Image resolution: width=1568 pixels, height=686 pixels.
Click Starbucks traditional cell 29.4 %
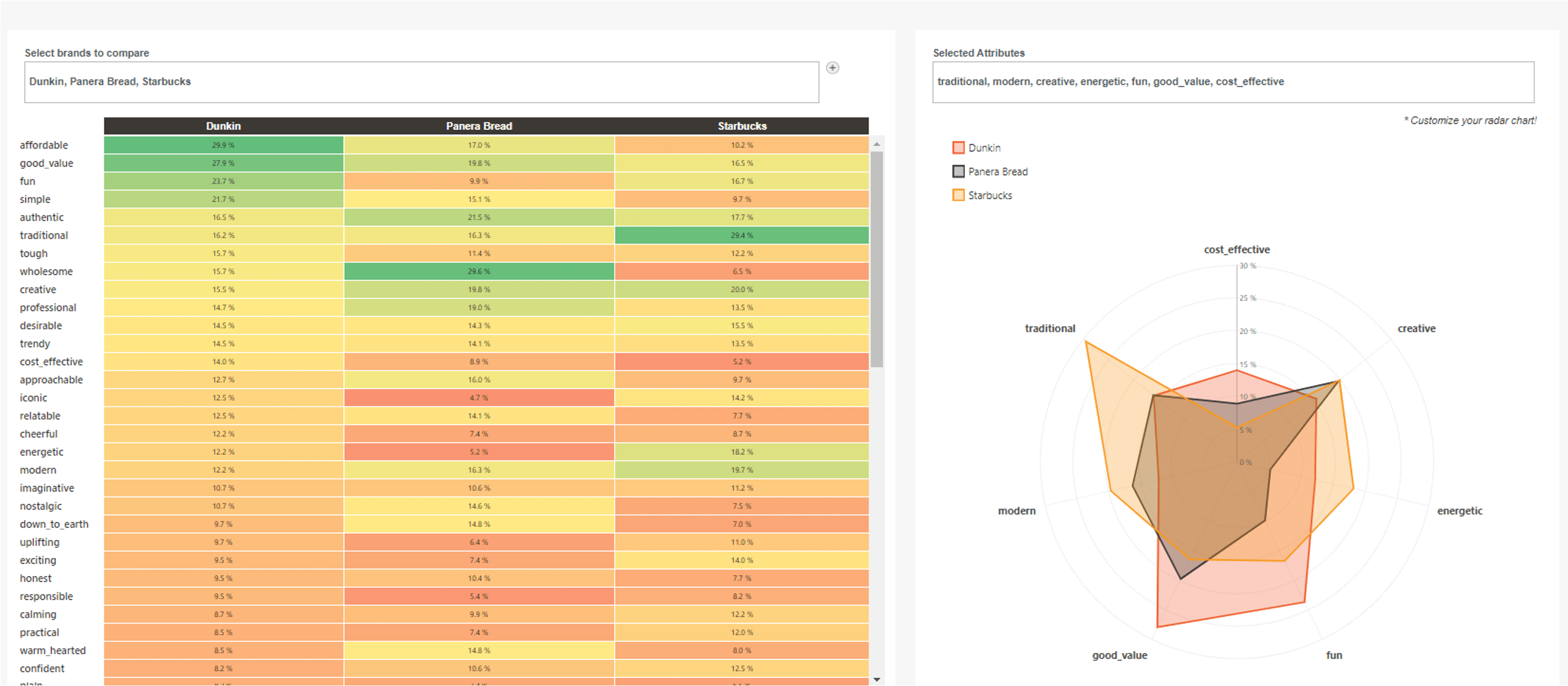click(741, 235)
